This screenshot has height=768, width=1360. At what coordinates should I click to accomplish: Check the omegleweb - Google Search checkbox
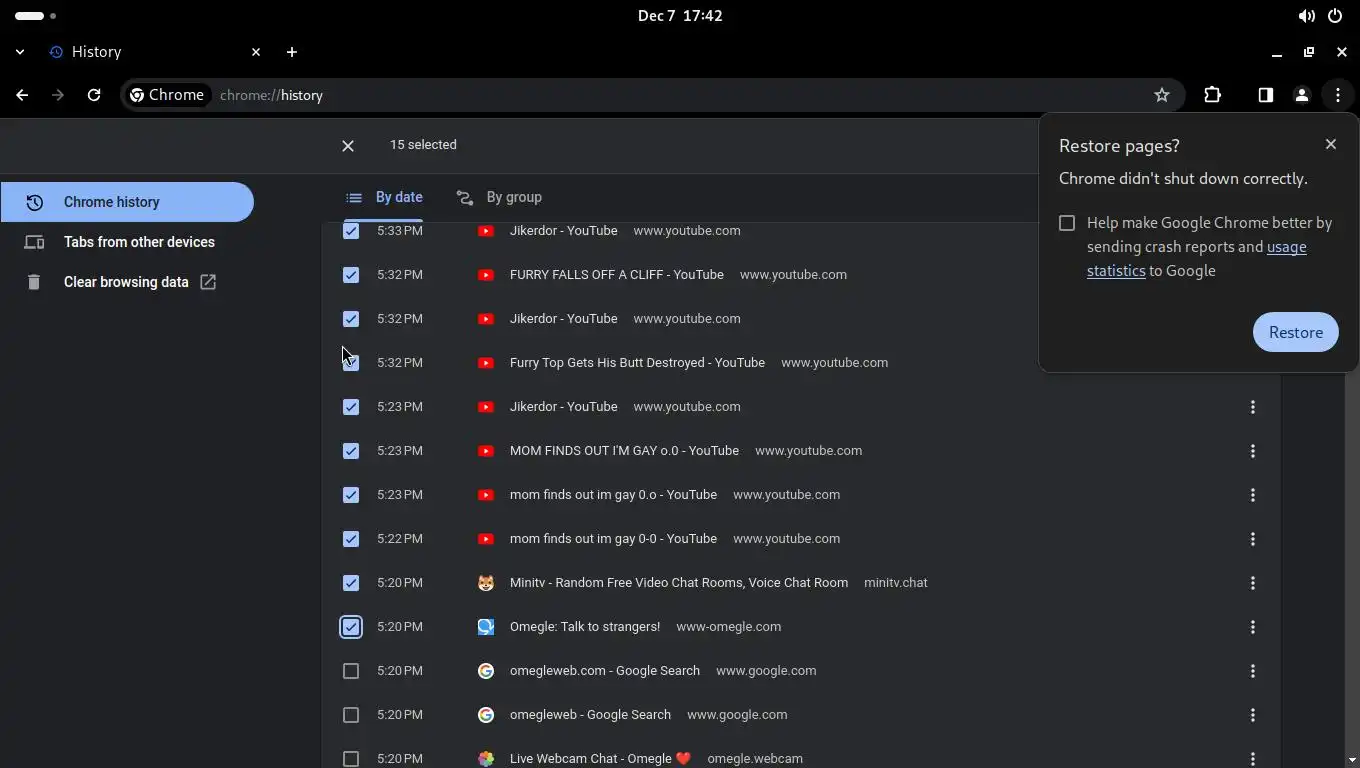[x=351, y=715]
